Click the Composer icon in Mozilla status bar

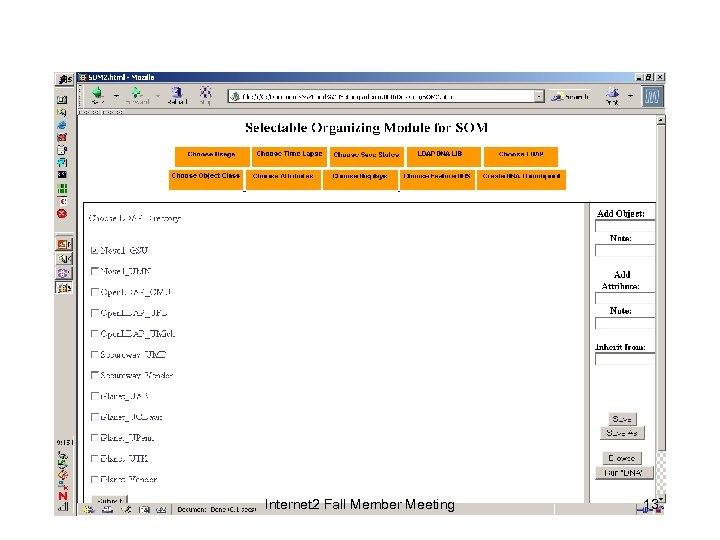tap(126, 509)
